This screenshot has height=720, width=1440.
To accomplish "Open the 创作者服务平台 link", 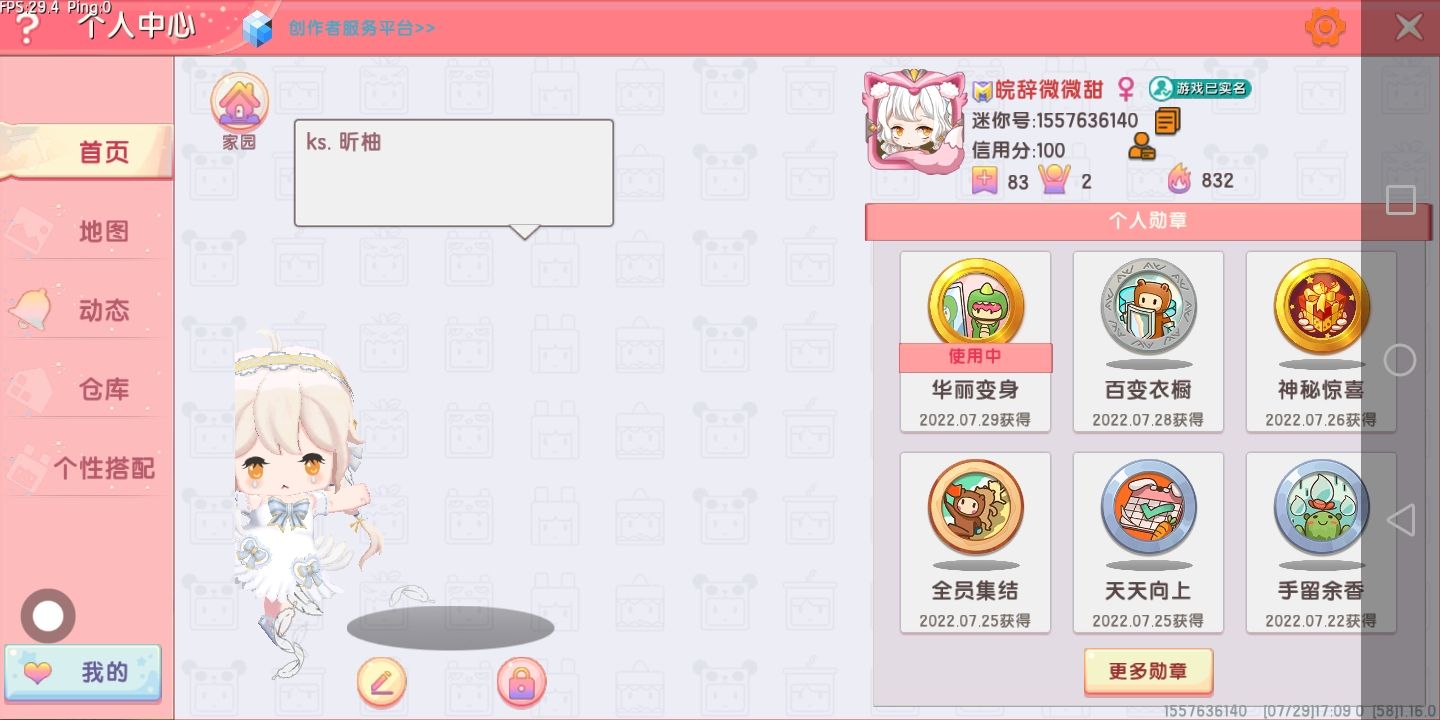I will (x=361, y=28).
